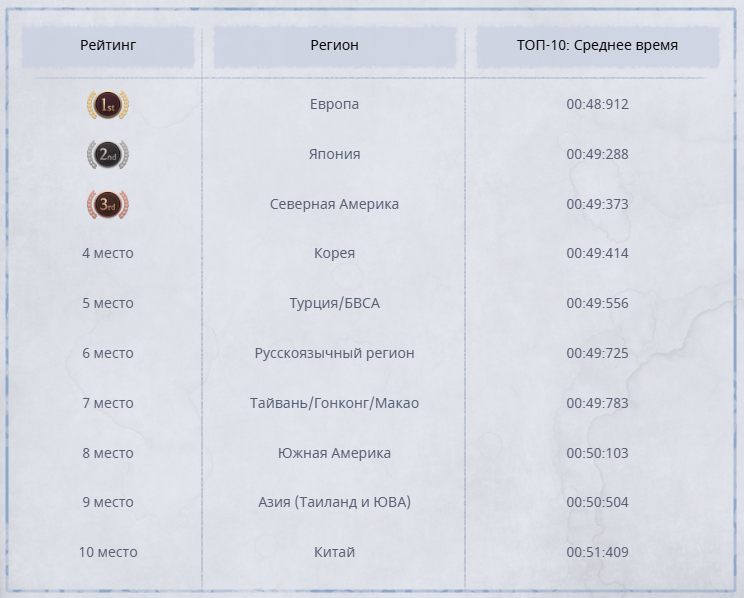Screen dimensions: 744x598
Task: Select the Китай region row
Action: tap(334, 552)
